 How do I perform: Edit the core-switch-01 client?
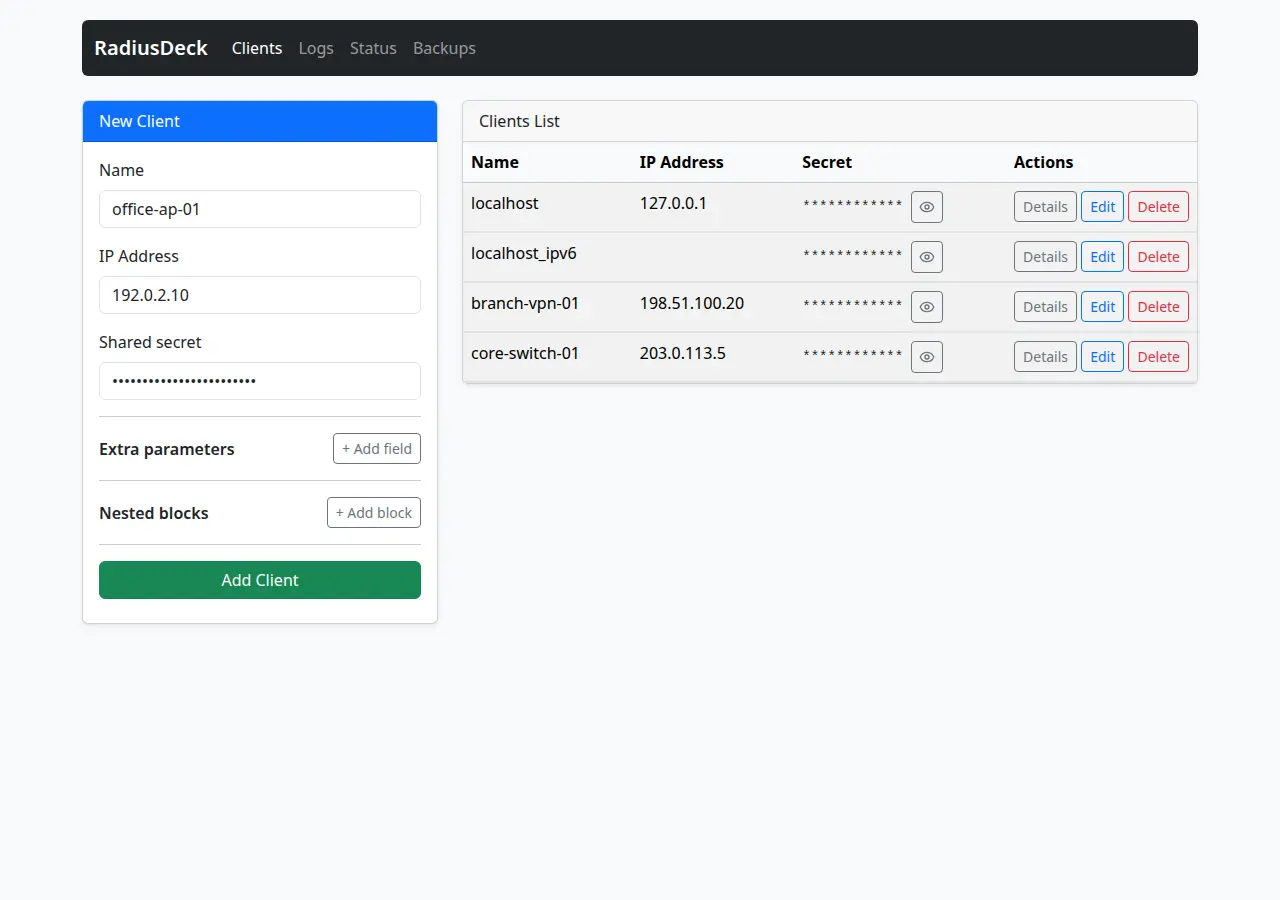tap(1102, 357)
